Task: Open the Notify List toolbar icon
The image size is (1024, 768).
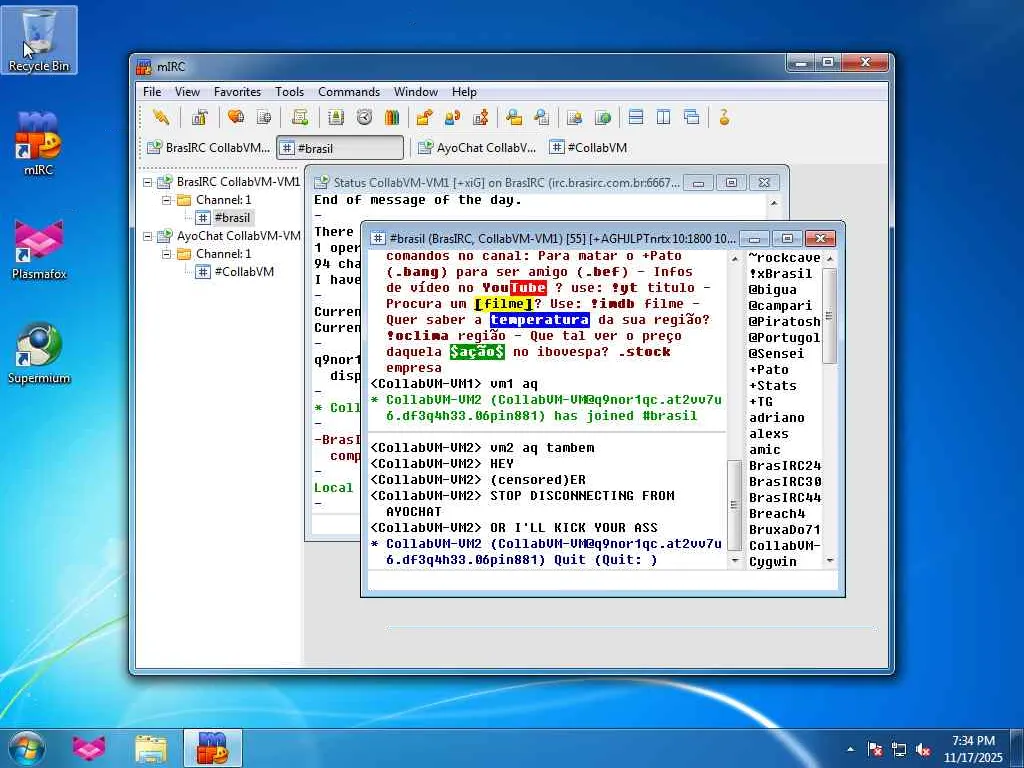Action: tap(575, 118)
